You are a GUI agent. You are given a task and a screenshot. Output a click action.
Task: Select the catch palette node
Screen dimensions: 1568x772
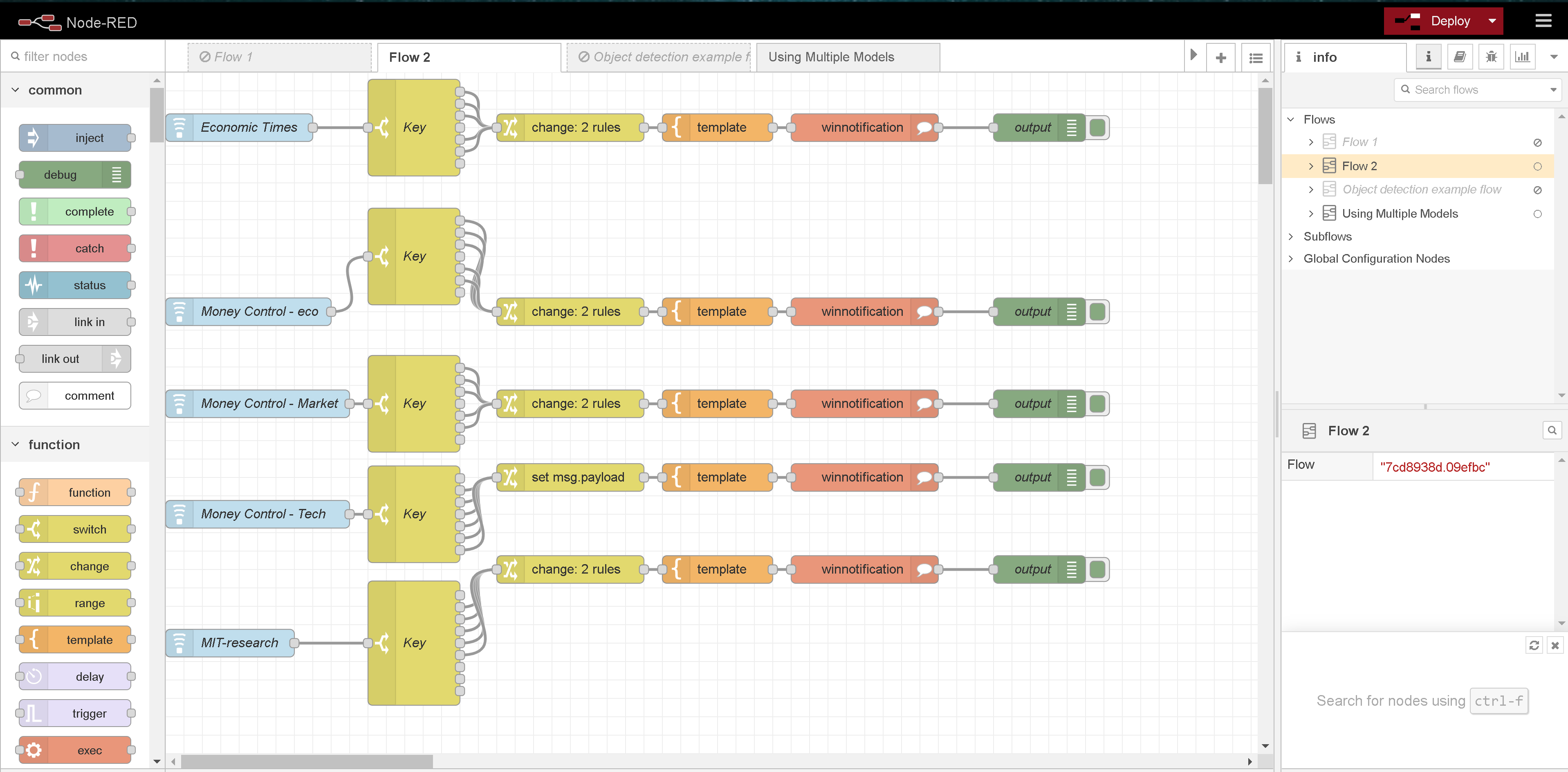tap(76, 248)
